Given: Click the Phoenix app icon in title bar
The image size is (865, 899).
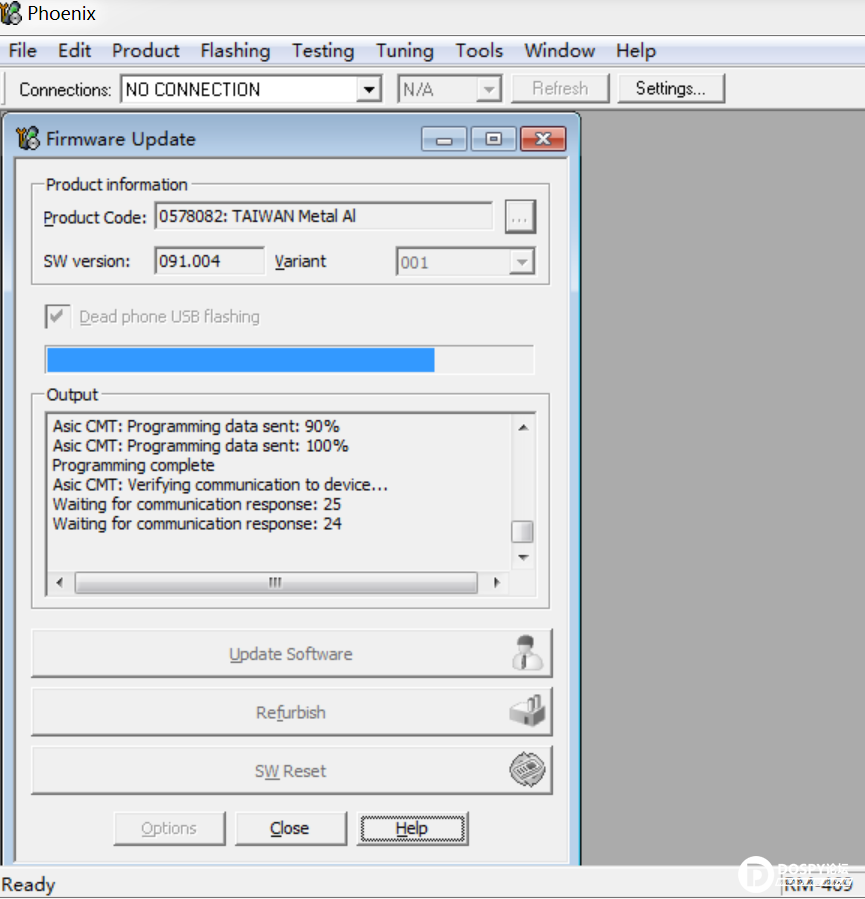Looking at the screenshot, I should (11, 13).
